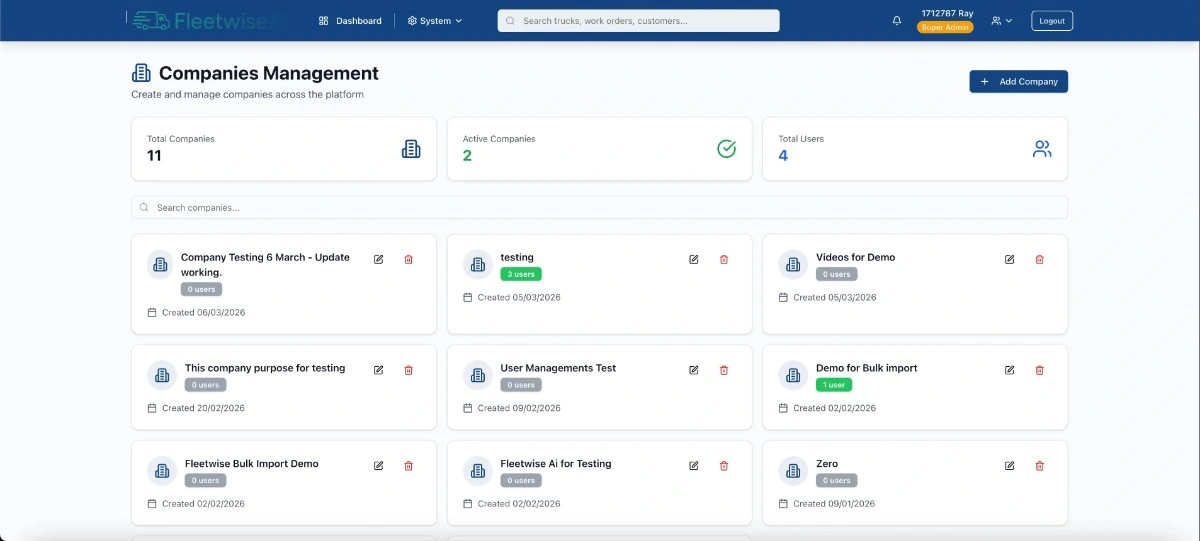Select the Active Companies stat card
1200x541 pixels.
(x=599, y=149)
